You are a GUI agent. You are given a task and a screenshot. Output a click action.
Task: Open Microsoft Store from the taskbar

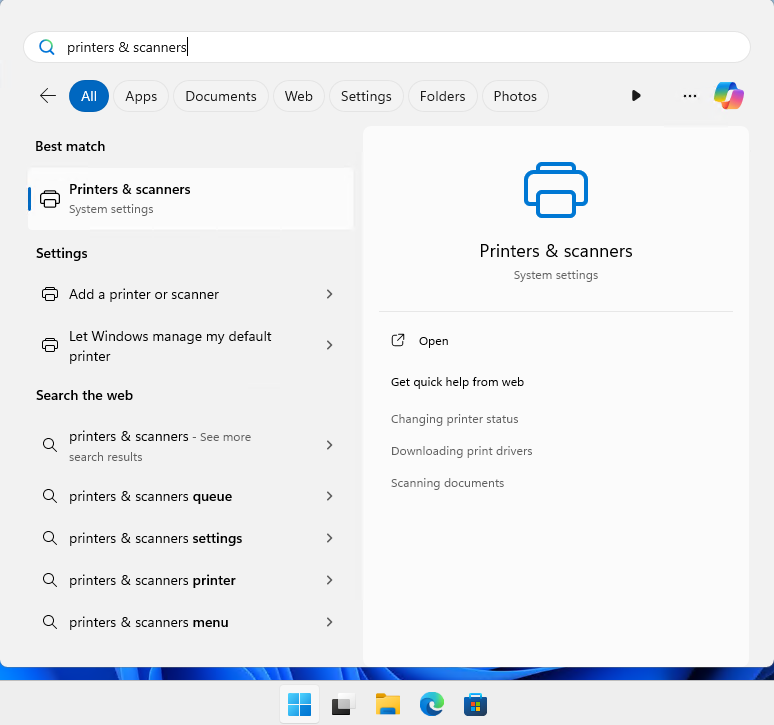click(475, 704)
